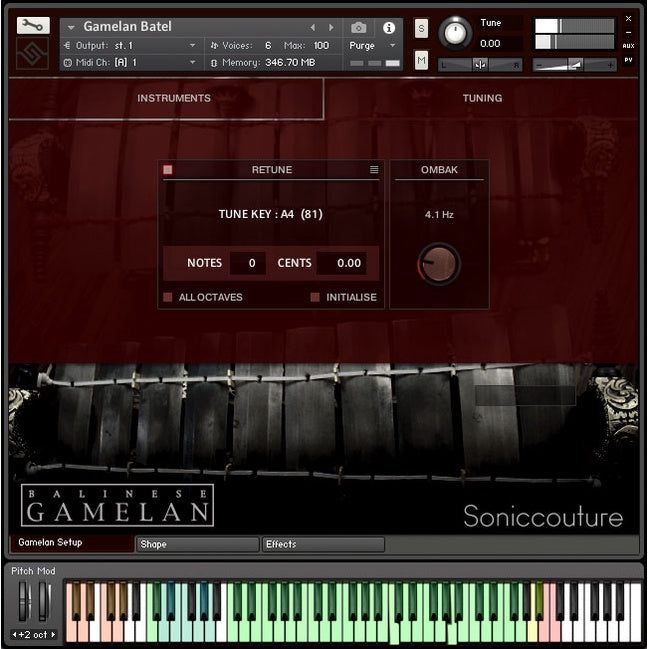
Task: Solo the instrument with the S button
Action: 421,29
